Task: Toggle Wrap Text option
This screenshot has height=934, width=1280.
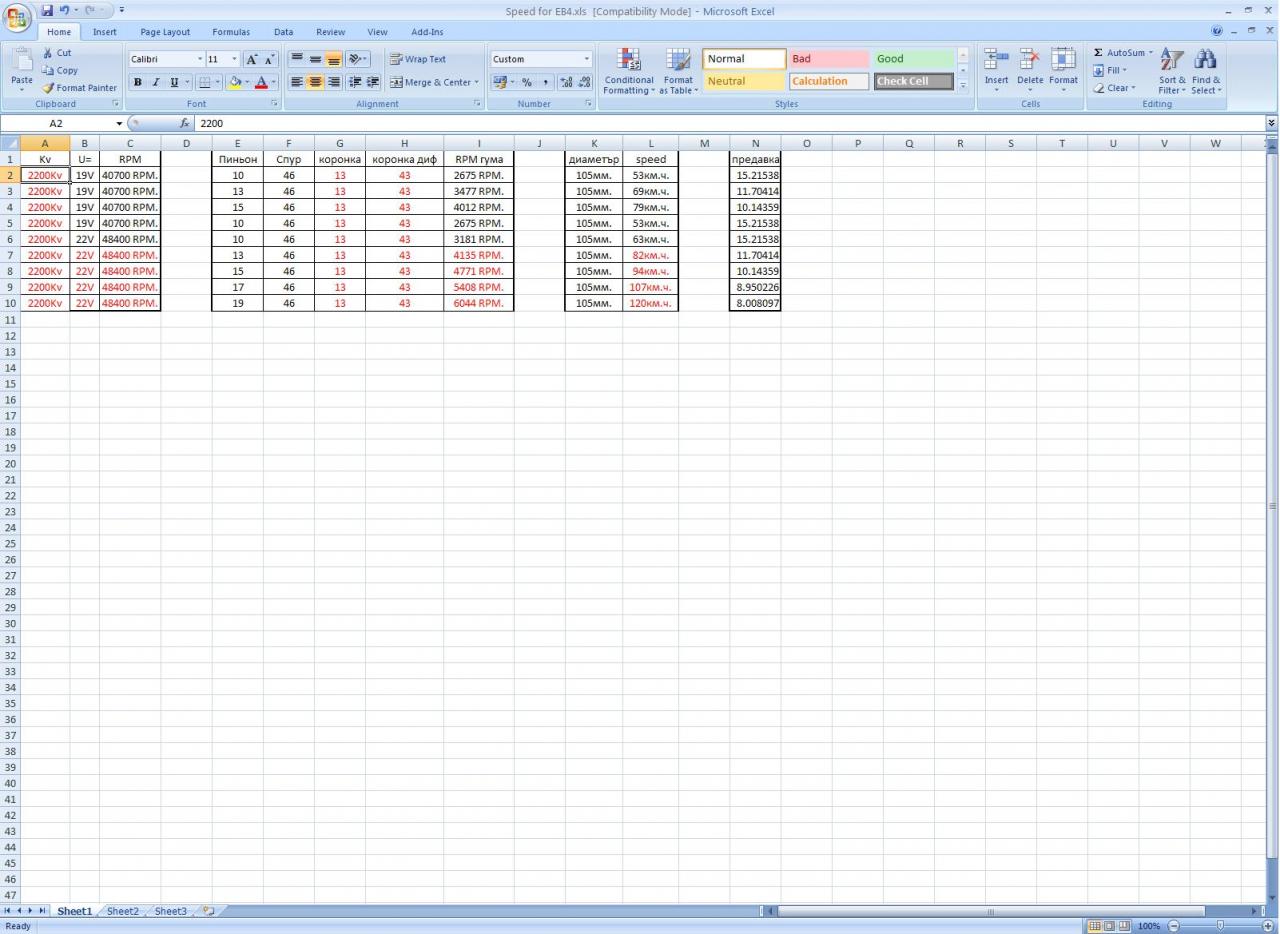Action: click(418, 59)
